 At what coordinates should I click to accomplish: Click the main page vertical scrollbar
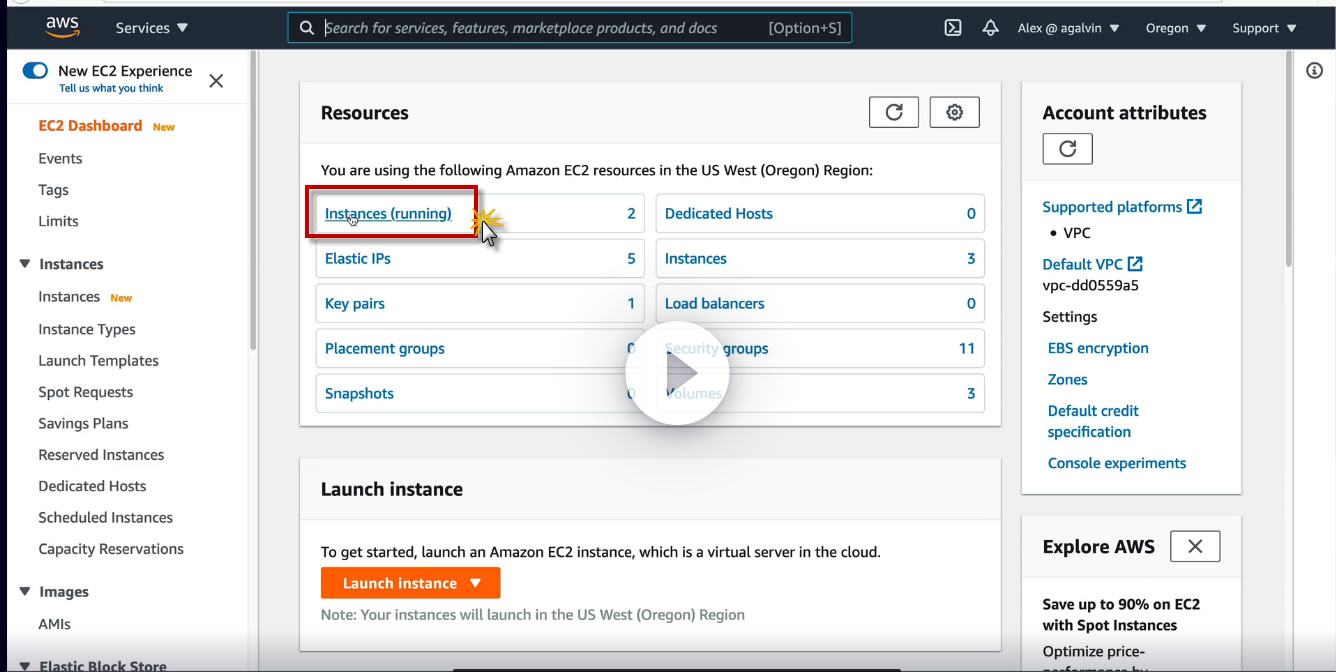point(1289,160)
